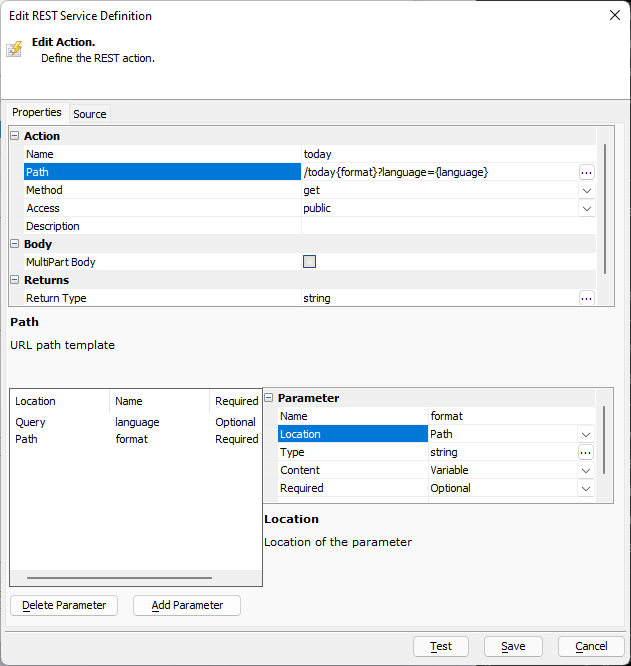Close the Edit REST Service Definition dialog
The height and width of the screenshot is (666, 631).
(614, 15)
